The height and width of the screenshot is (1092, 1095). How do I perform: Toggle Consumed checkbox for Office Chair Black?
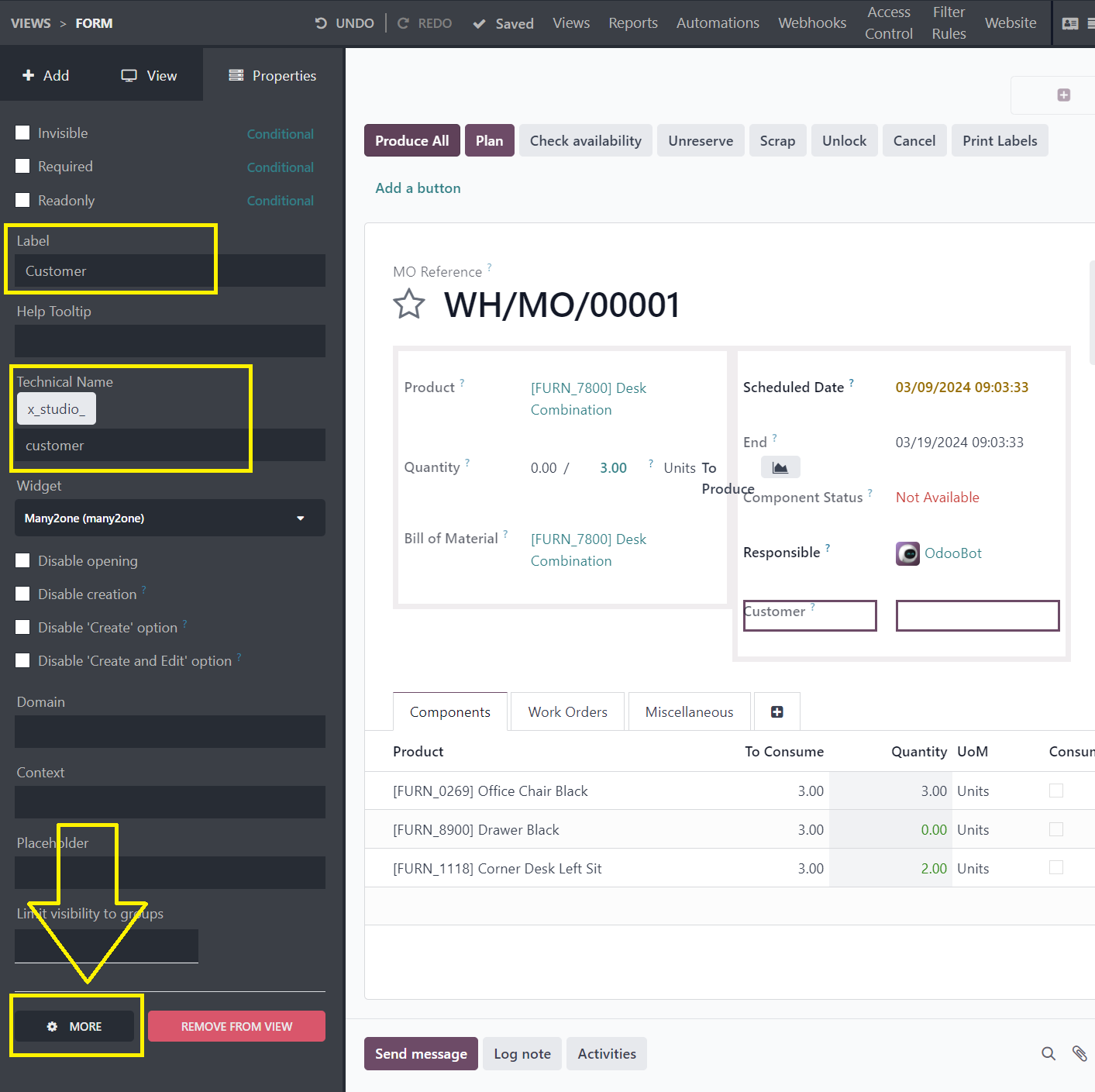tap(1055, 791)
